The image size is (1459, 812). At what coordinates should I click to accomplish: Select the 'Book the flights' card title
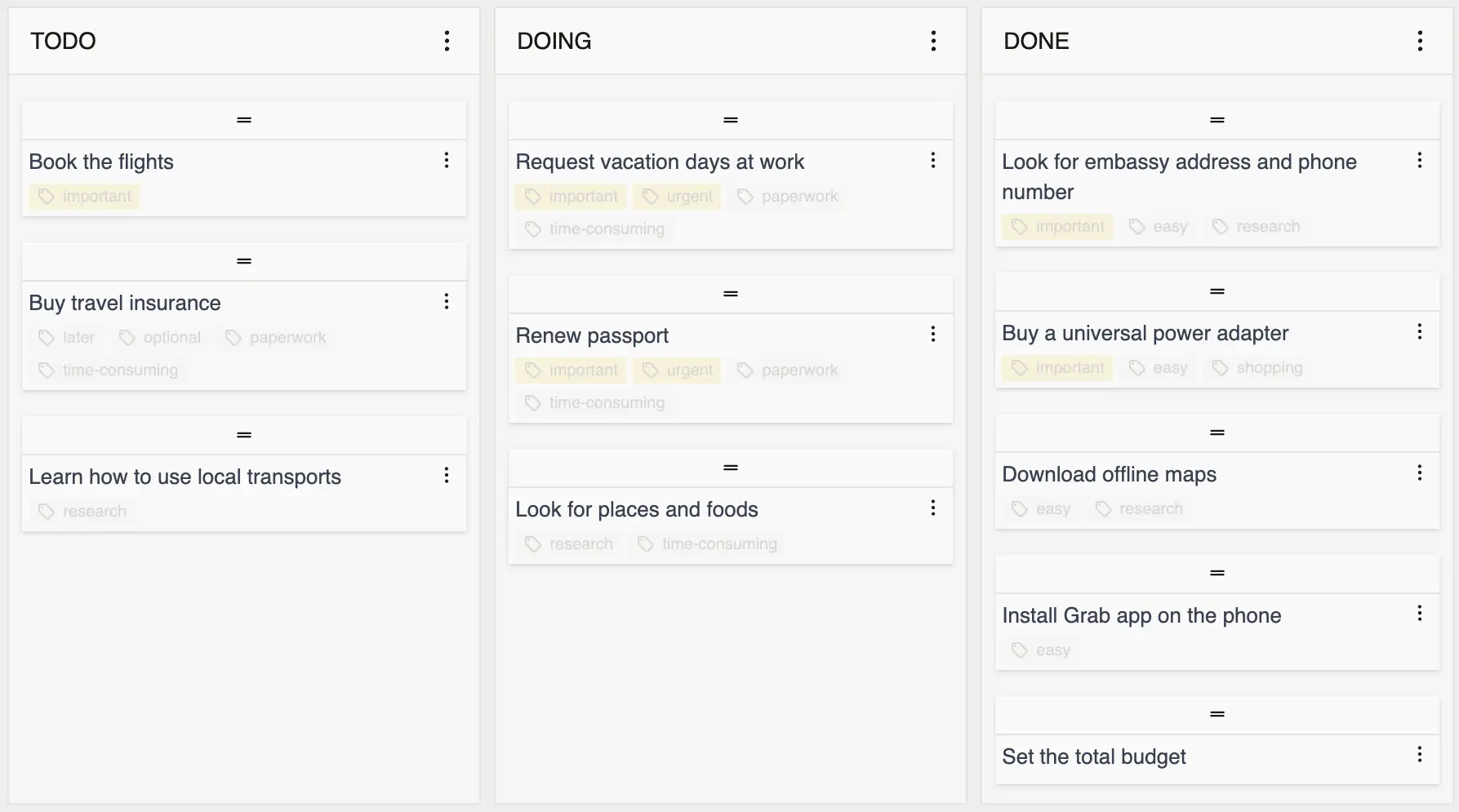[x=101, y=162]
